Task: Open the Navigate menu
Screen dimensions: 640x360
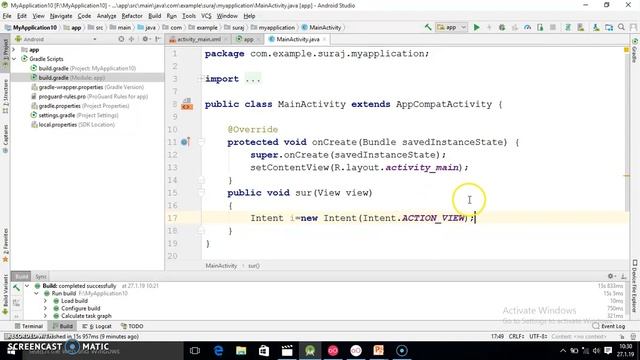Action: (61, 16)
